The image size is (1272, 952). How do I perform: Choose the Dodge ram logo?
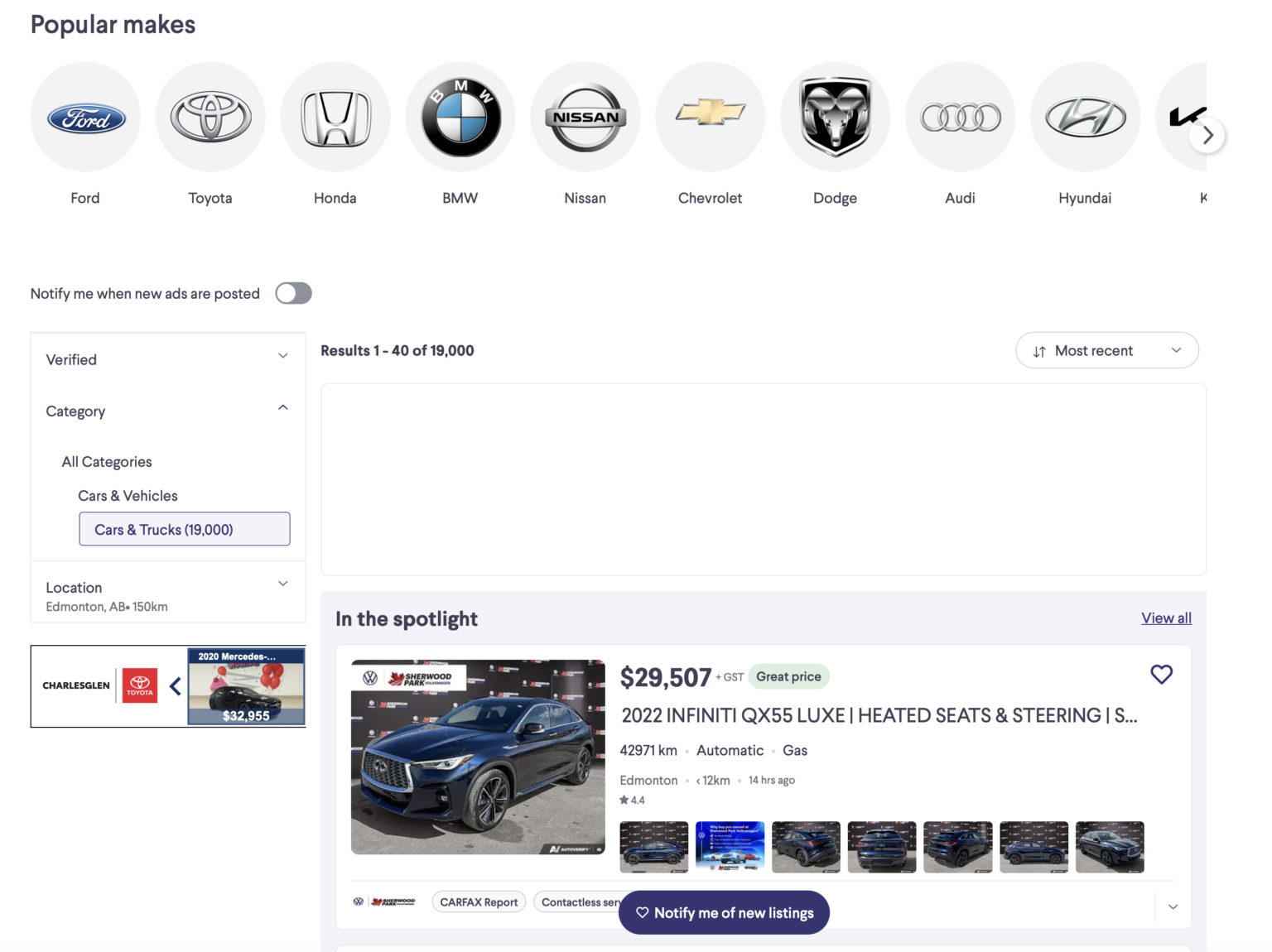coord(836,117)
